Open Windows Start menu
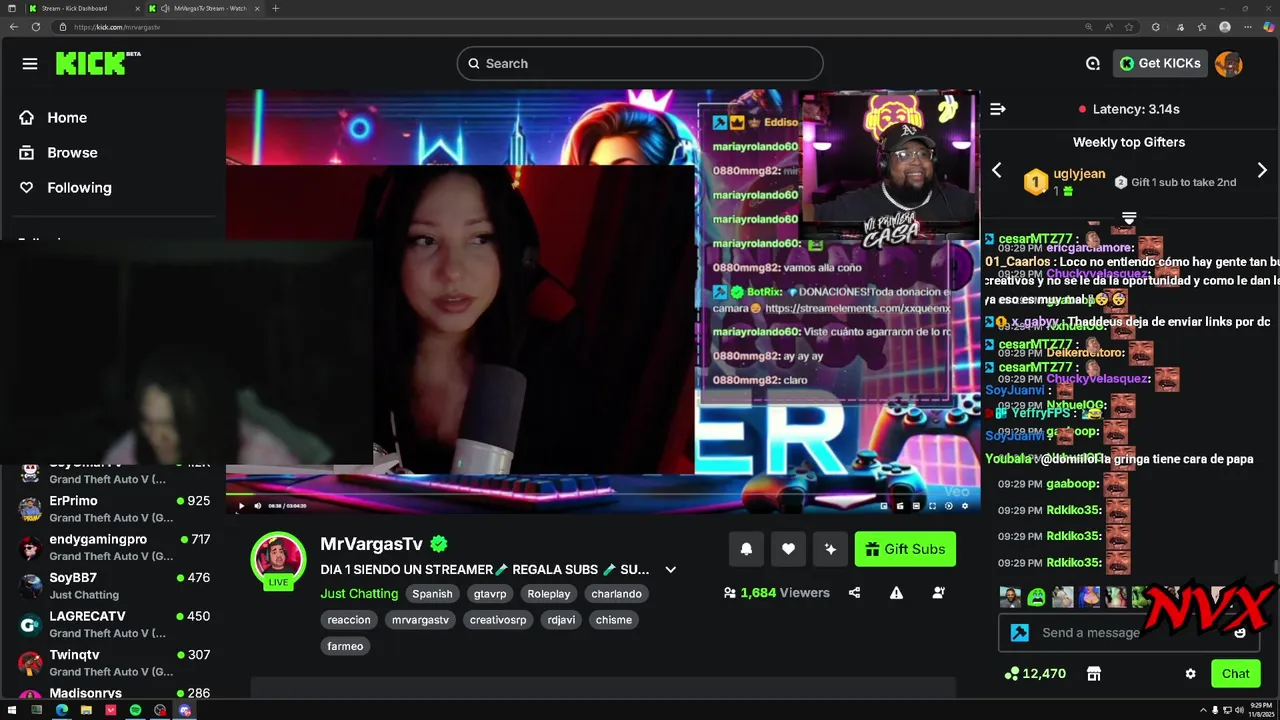 tap(12, 710)
